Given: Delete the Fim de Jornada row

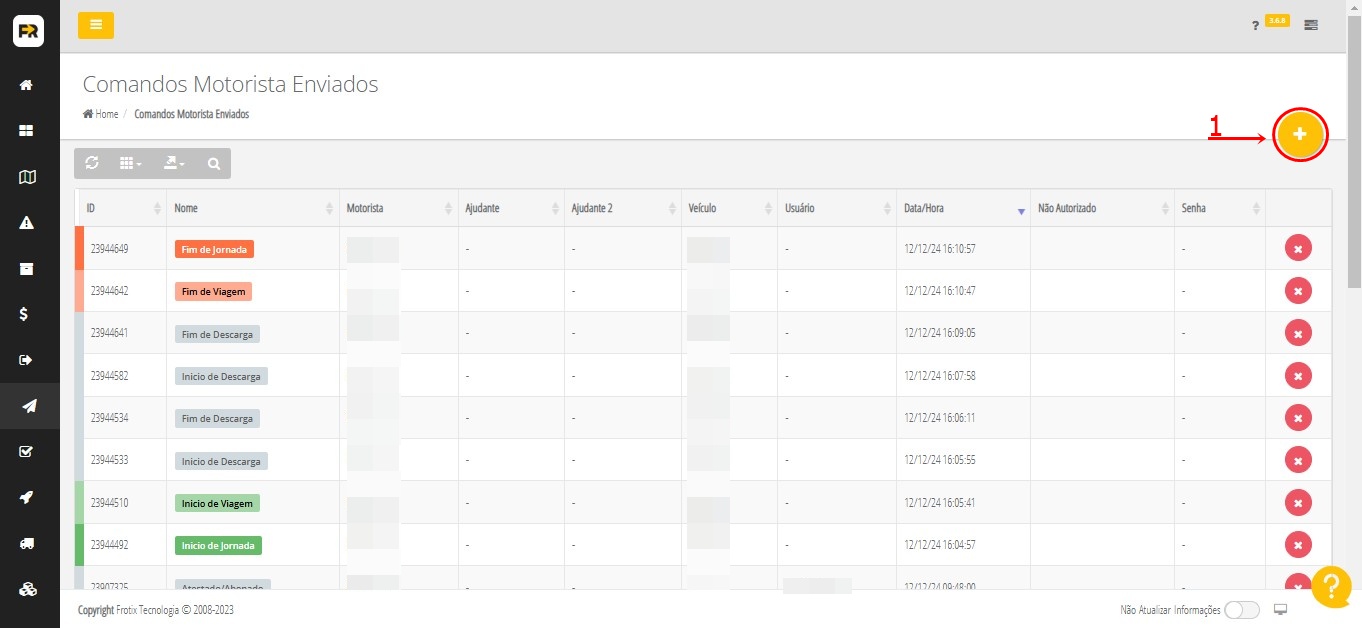Looking at the screenshot, I should tap(1297, 248).
